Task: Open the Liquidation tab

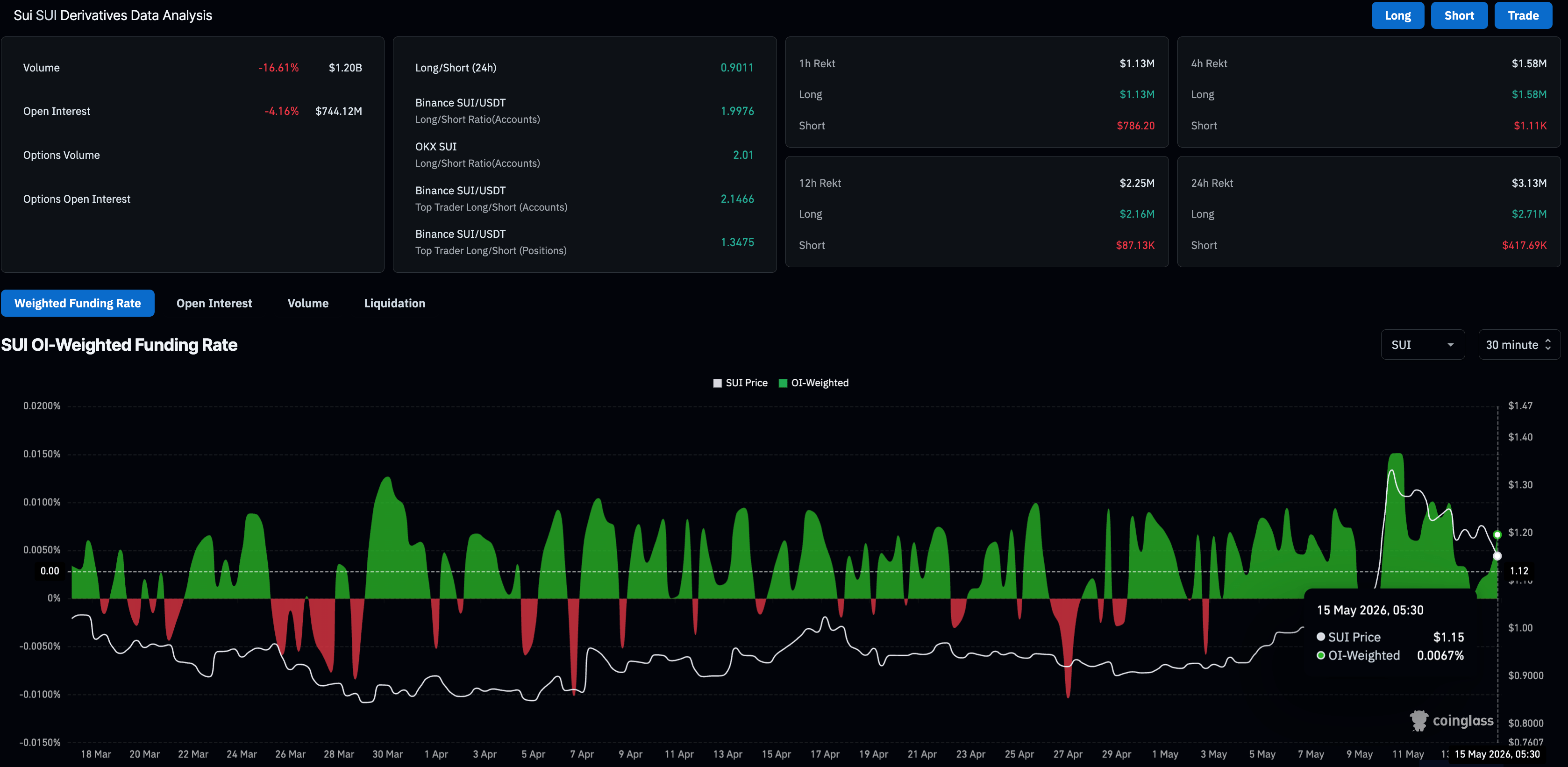Action: [x=394, y=303]
